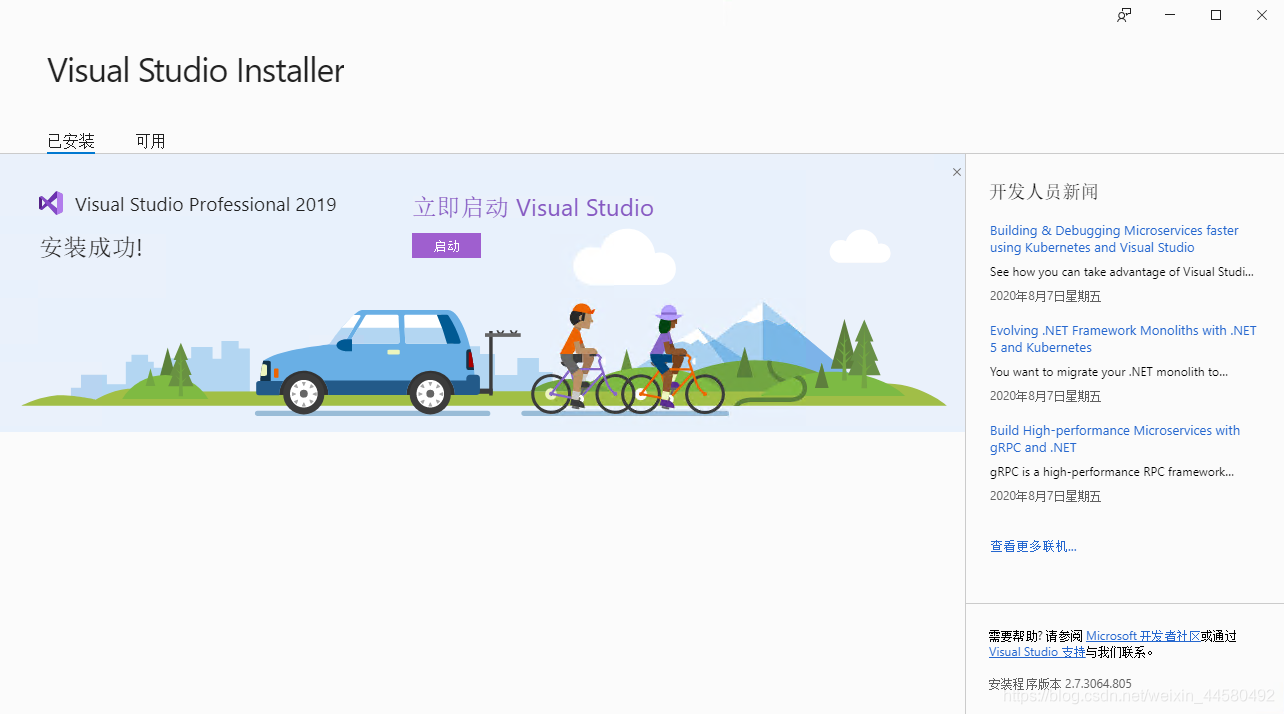Screen dimensions: 1284x714
Task: Click the 安装成功! message text
Action: (x=91, y=247)
